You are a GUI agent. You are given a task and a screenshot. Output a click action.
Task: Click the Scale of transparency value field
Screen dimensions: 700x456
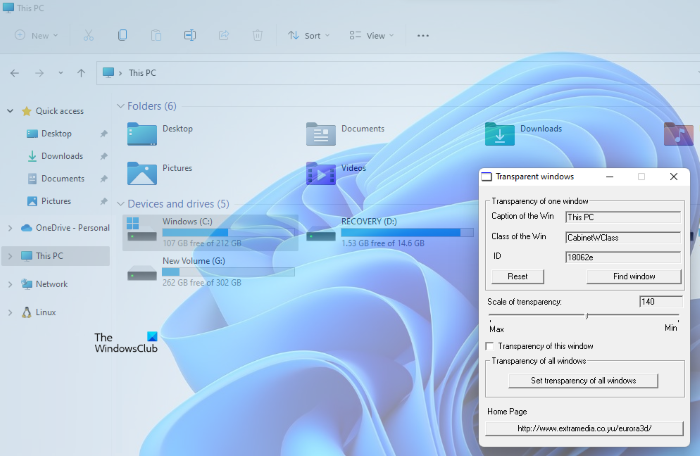click(x=660, y=301)
